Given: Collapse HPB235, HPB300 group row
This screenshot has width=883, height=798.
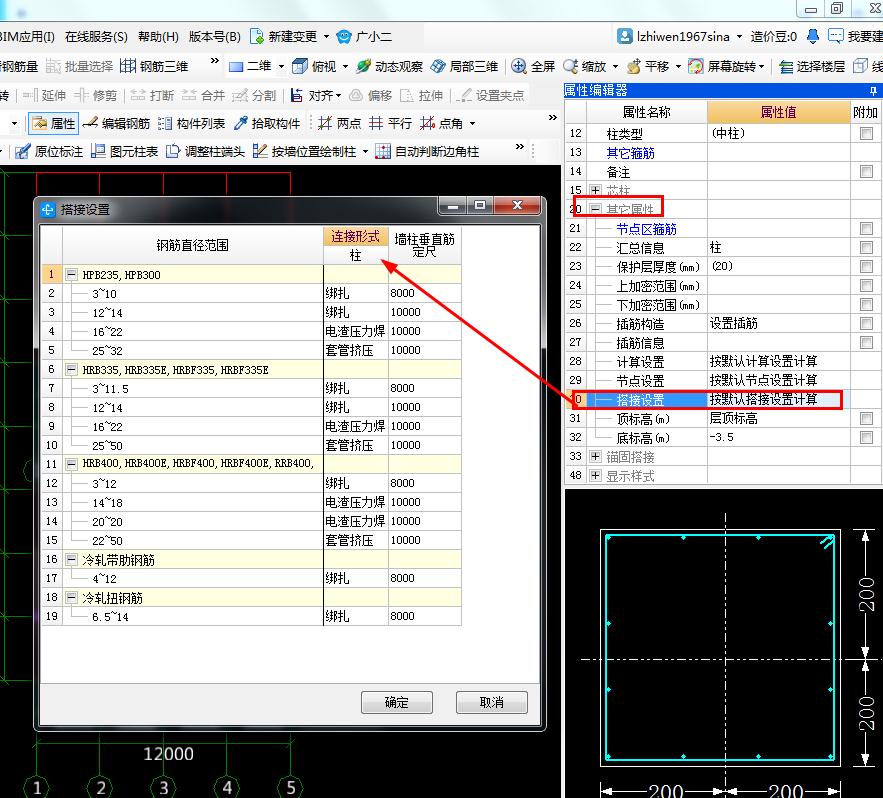Looking at the screenshot, I should [x=71, y=274].
